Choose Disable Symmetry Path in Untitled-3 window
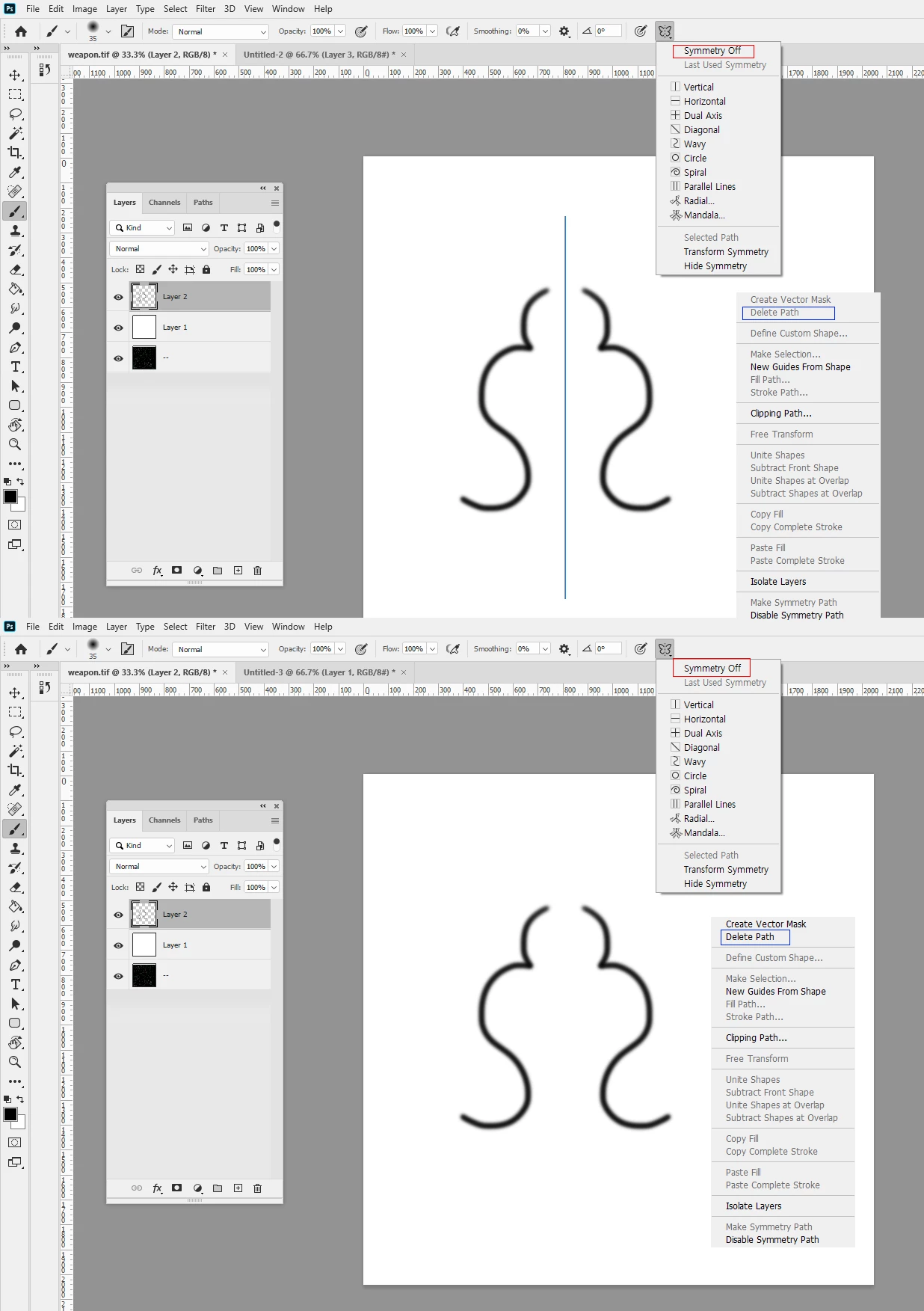 772,1240
